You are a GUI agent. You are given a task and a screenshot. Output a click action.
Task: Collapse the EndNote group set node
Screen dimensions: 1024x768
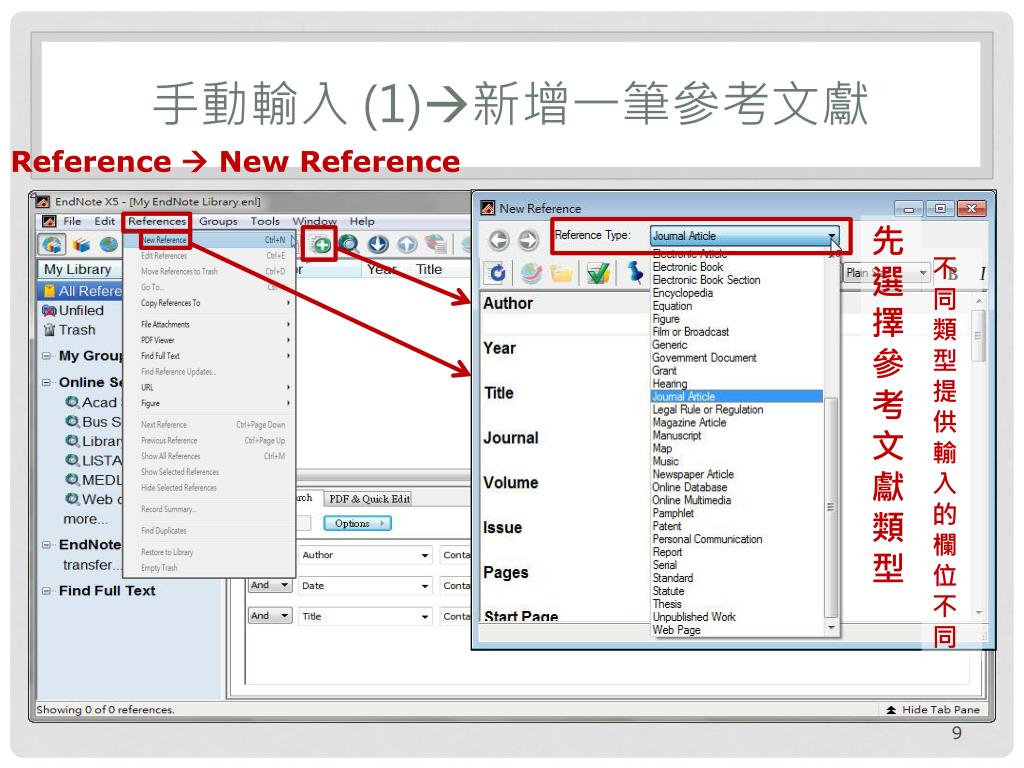[x=46, y=545]
